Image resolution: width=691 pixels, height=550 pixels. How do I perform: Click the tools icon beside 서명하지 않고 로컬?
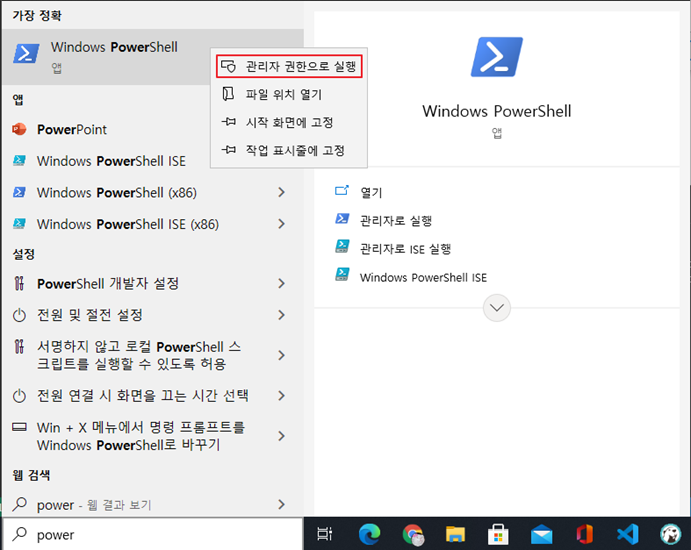[19, 346]
